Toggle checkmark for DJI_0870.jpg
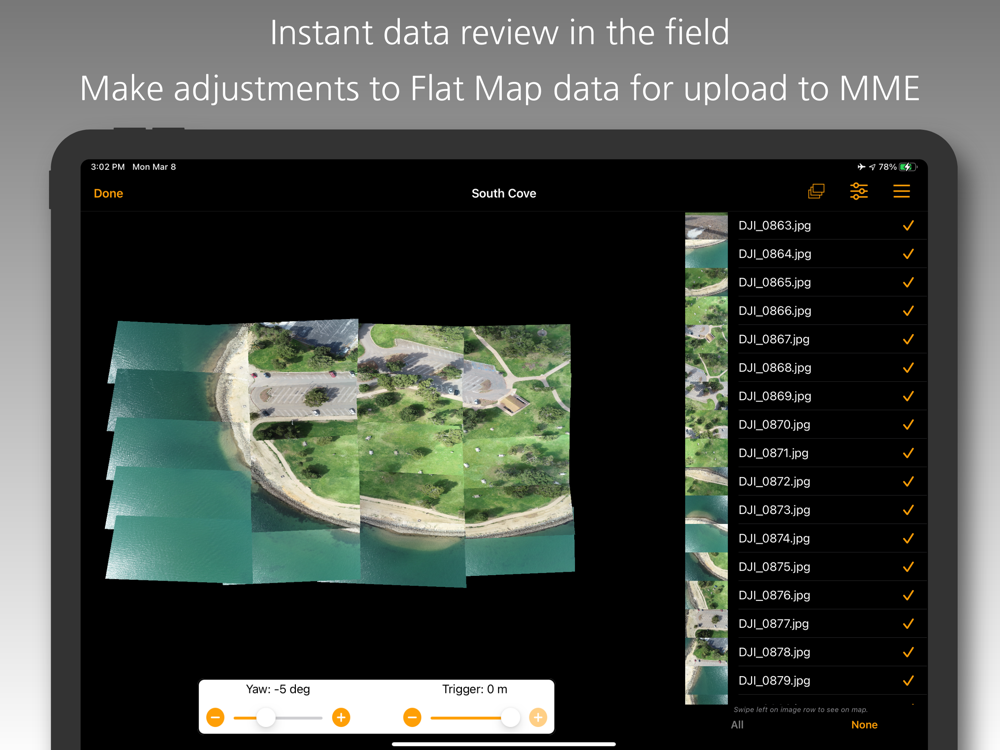 pyautogui.click(x=908, y=424)
